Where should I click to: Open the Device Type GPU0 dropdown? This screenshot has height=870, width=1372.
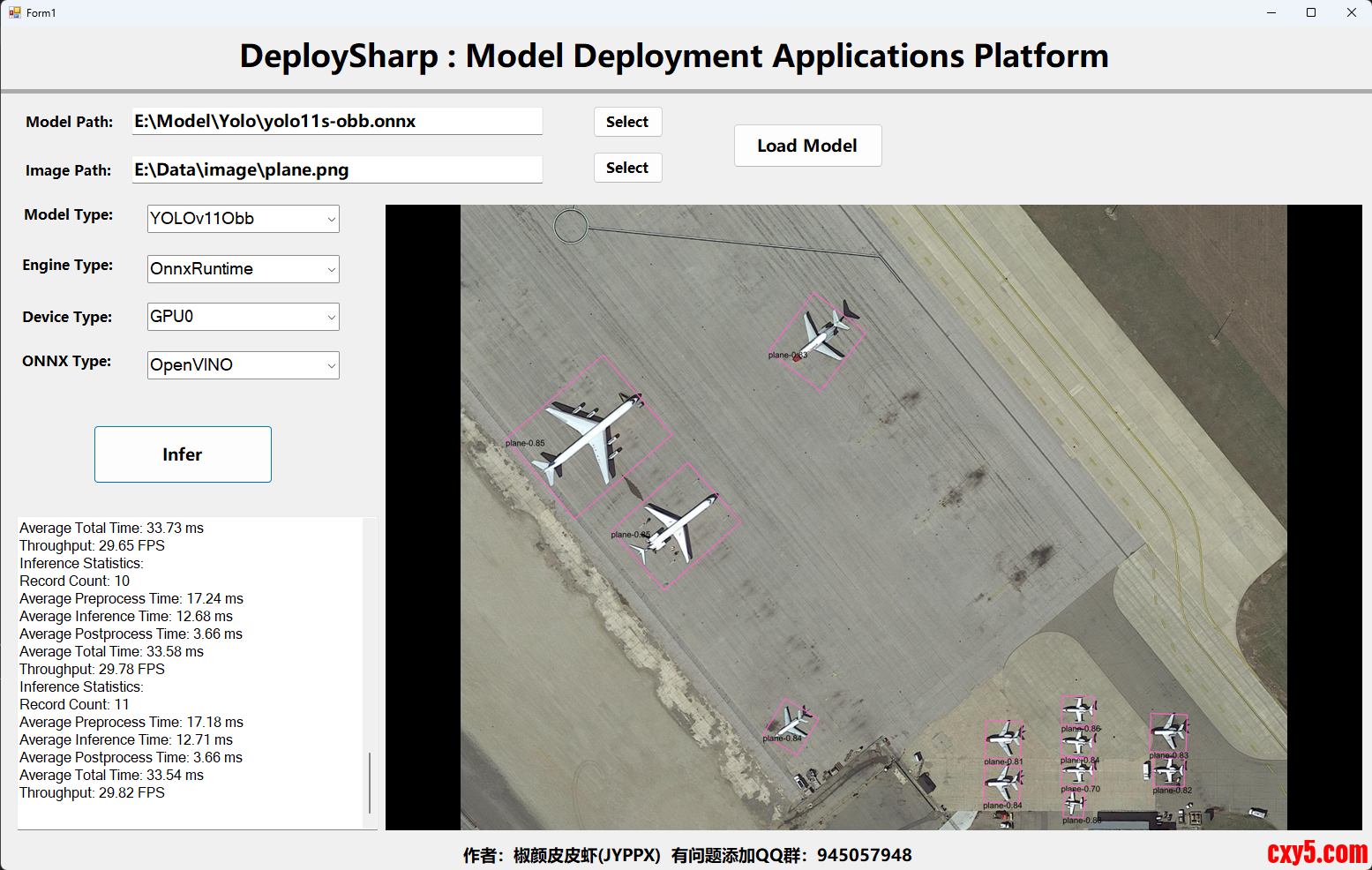click(243, 317)
